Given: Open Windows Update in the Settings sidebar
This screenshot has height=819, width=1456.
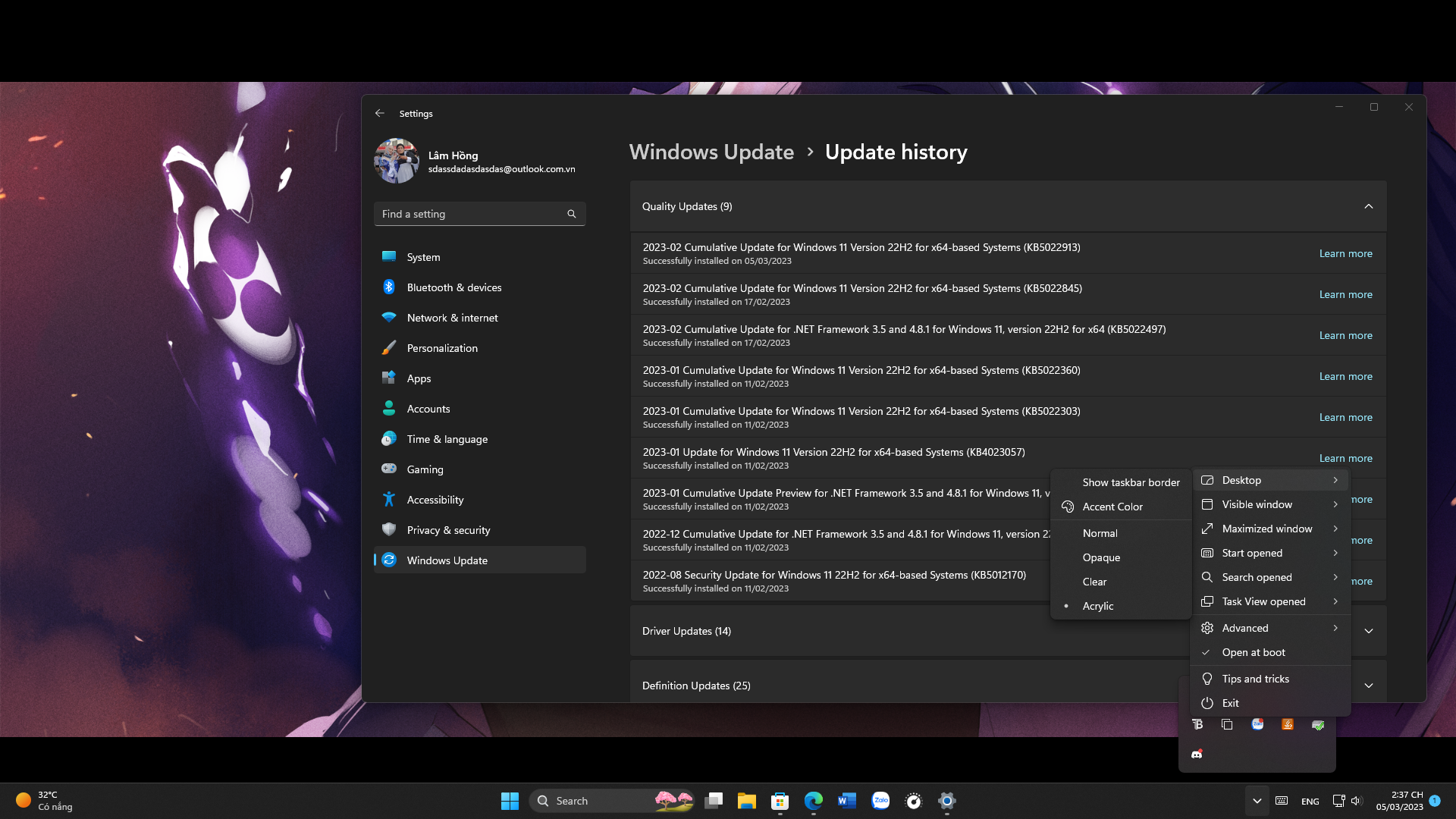Looking at the screenshot, I should click(x=447, y=560).
